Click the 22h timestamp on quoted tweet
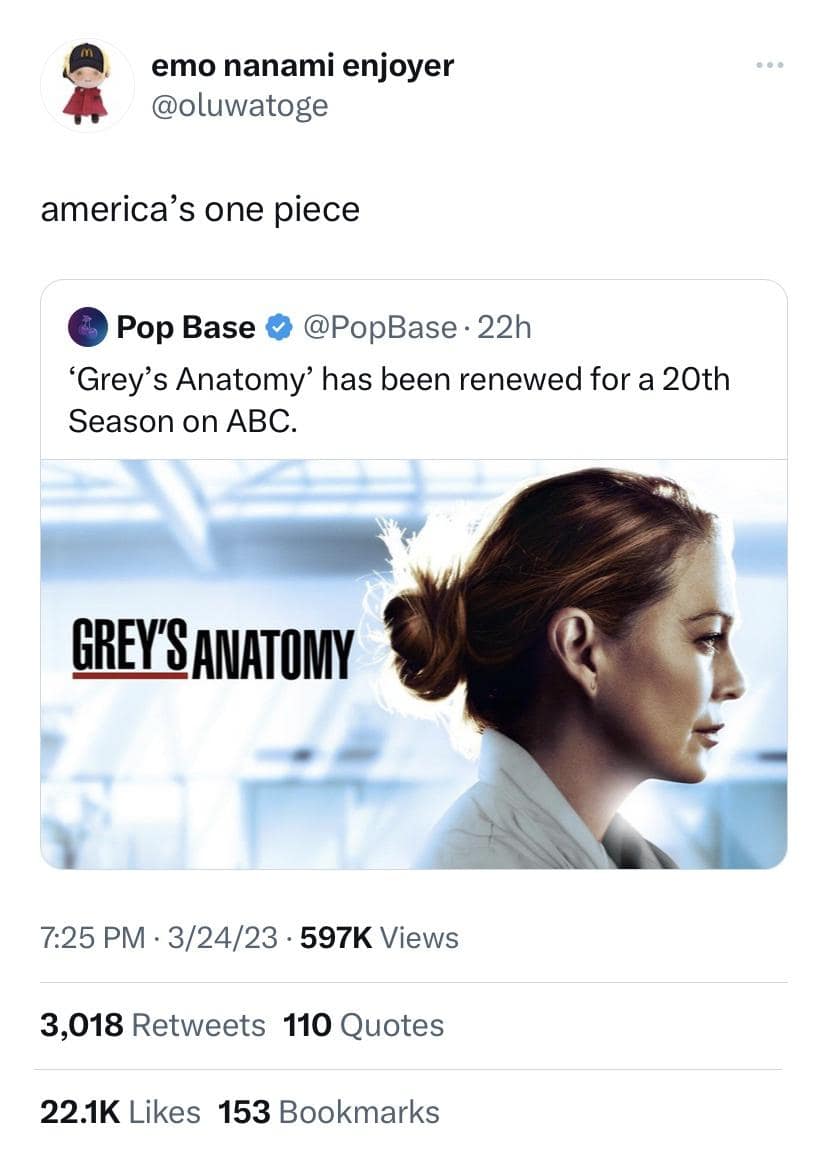Screen dimensions: 828x1153 504,327
